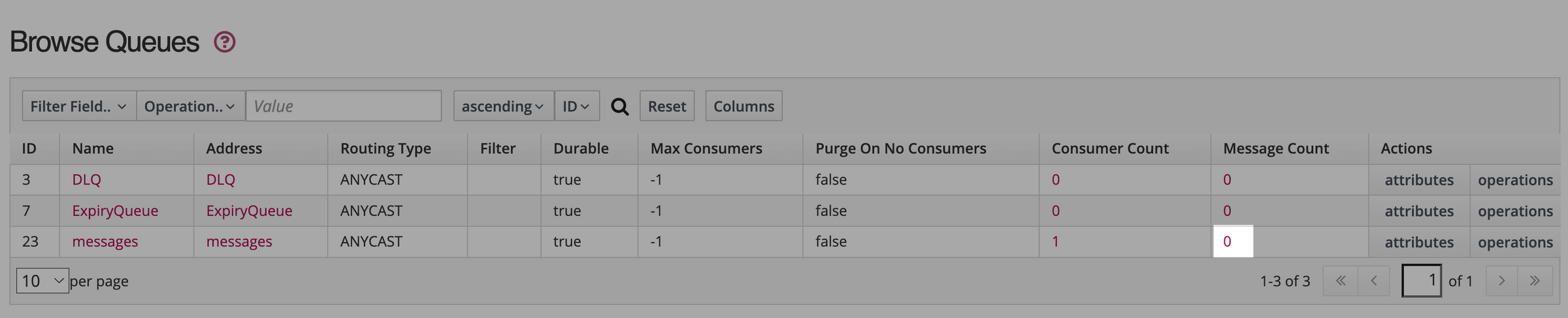Click operations for the messages queue
The height and width of the screenshot is (318, 1568).
tap(1515, 242)
